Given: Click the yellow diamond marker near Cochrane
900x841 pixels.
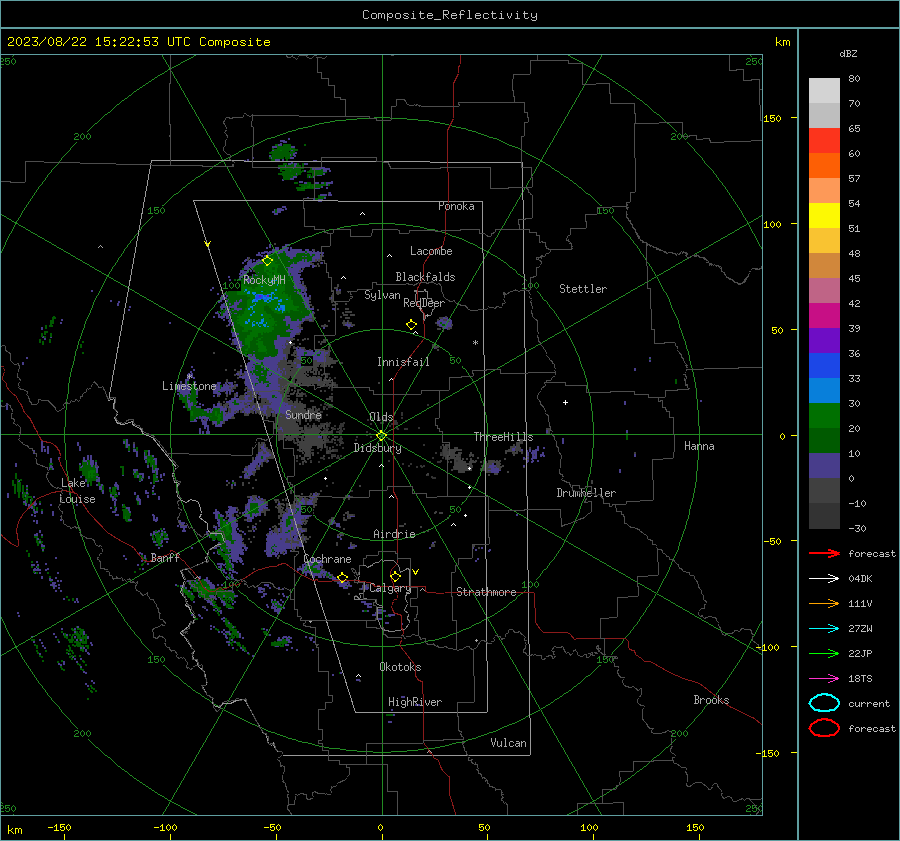Looking at the screenshot, I should pyautogui.click(x=343, y=578).
